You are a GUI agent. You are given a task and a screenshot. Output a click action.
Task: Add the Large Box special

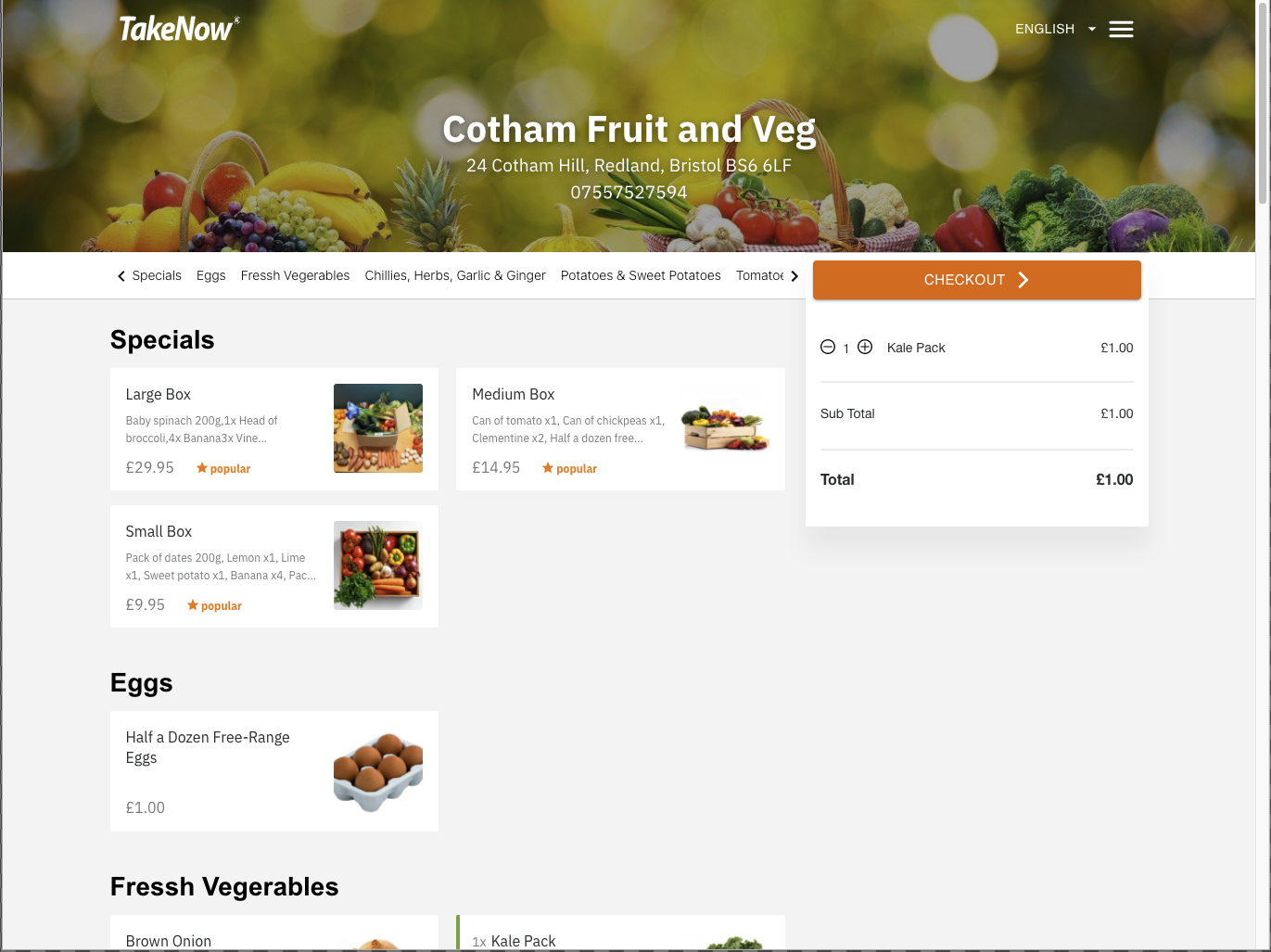pyautogui.click(x=274, y=429)
